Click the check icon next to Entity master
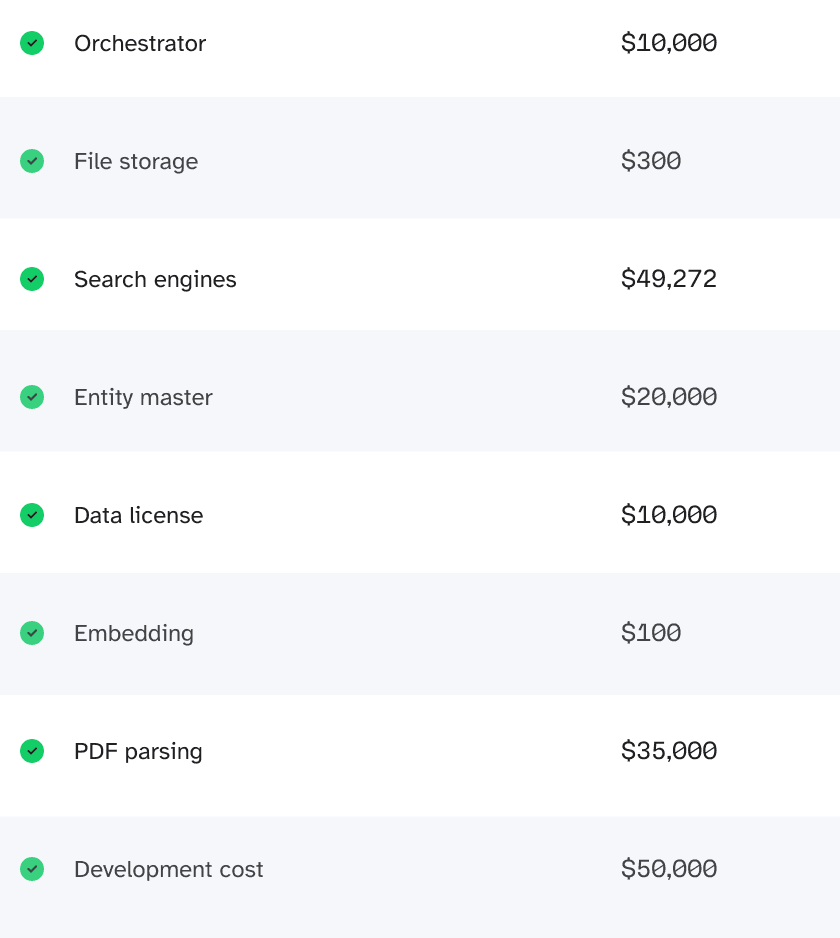 click(32, 397)
